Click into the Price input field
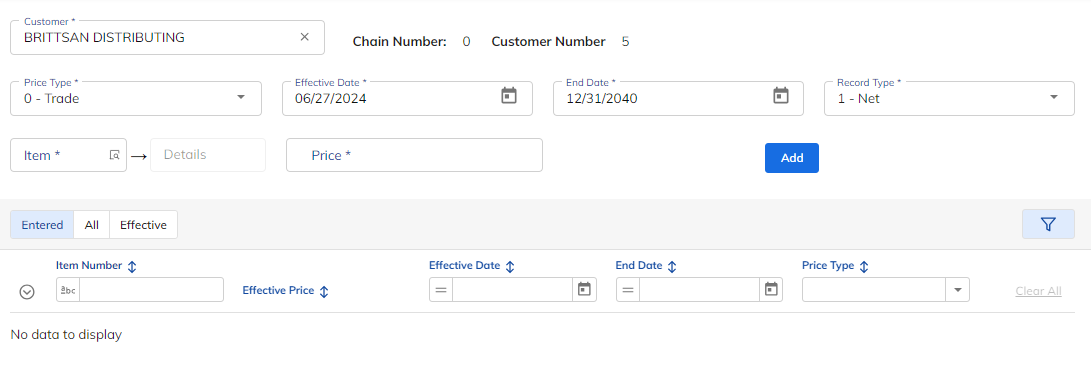Image resolution: width=1091 pixels, height=386 pixels. point(414,155)
